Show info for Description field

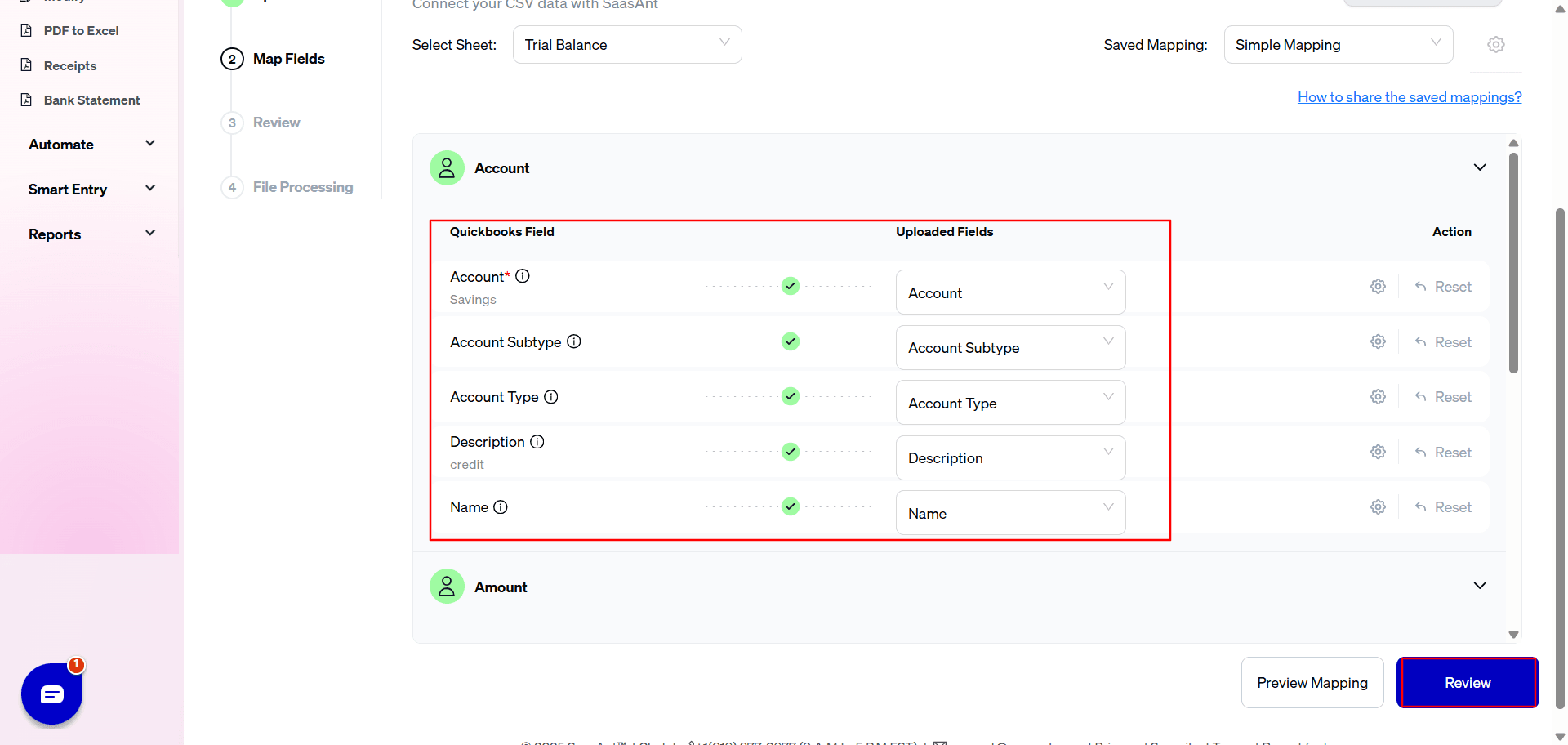point(537,442)
